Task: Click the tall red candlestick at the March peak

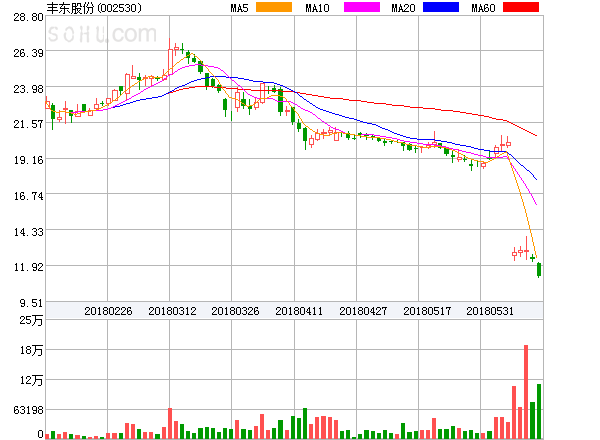Action: point(170,57)
